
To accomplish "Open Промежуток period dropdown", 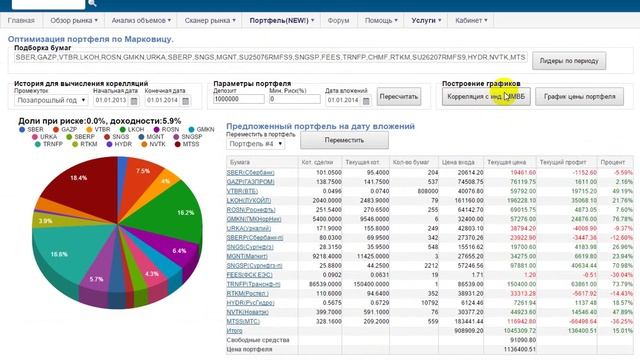I will pyautogui.click(x=51, y=100).
